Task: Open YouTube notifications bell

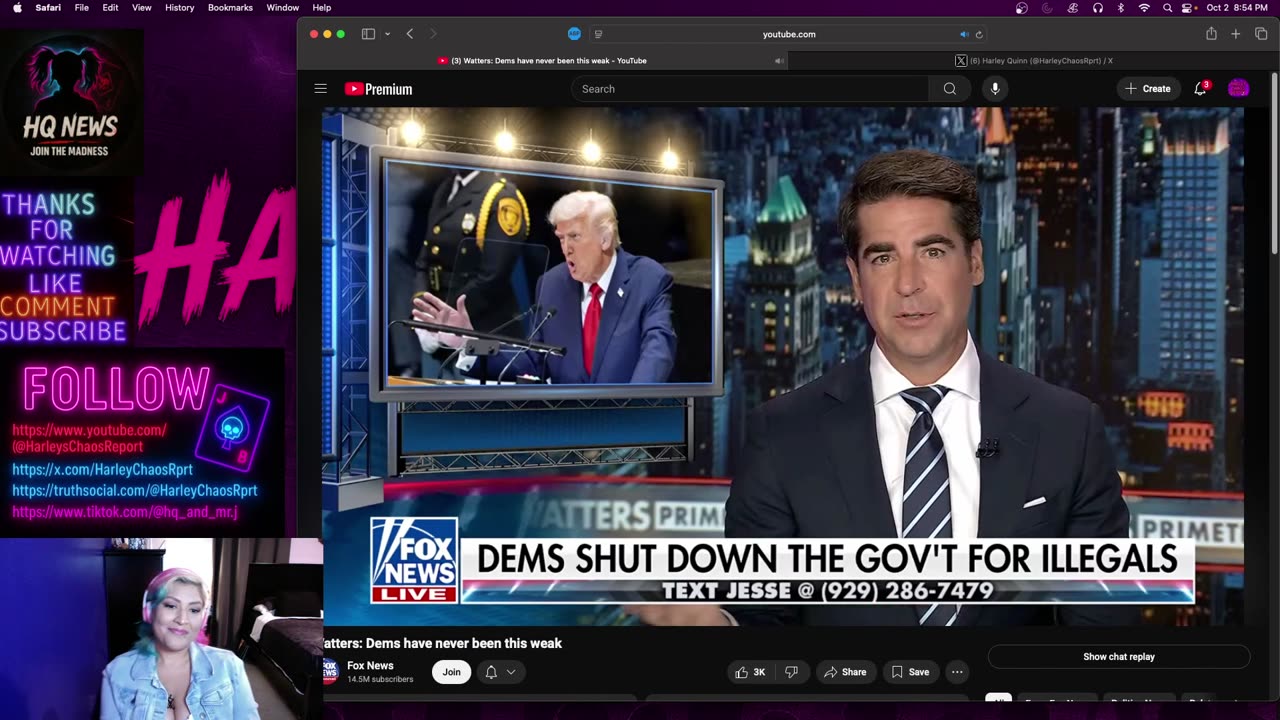Action: [x=1200, y=88]
